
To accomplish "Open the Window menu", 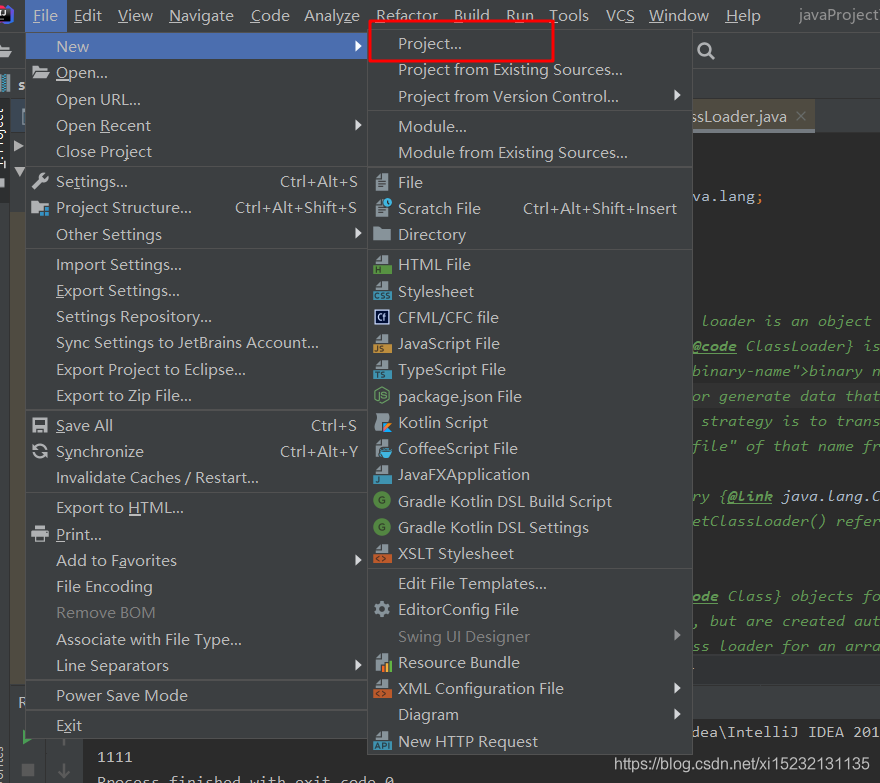I will (679, 16).
